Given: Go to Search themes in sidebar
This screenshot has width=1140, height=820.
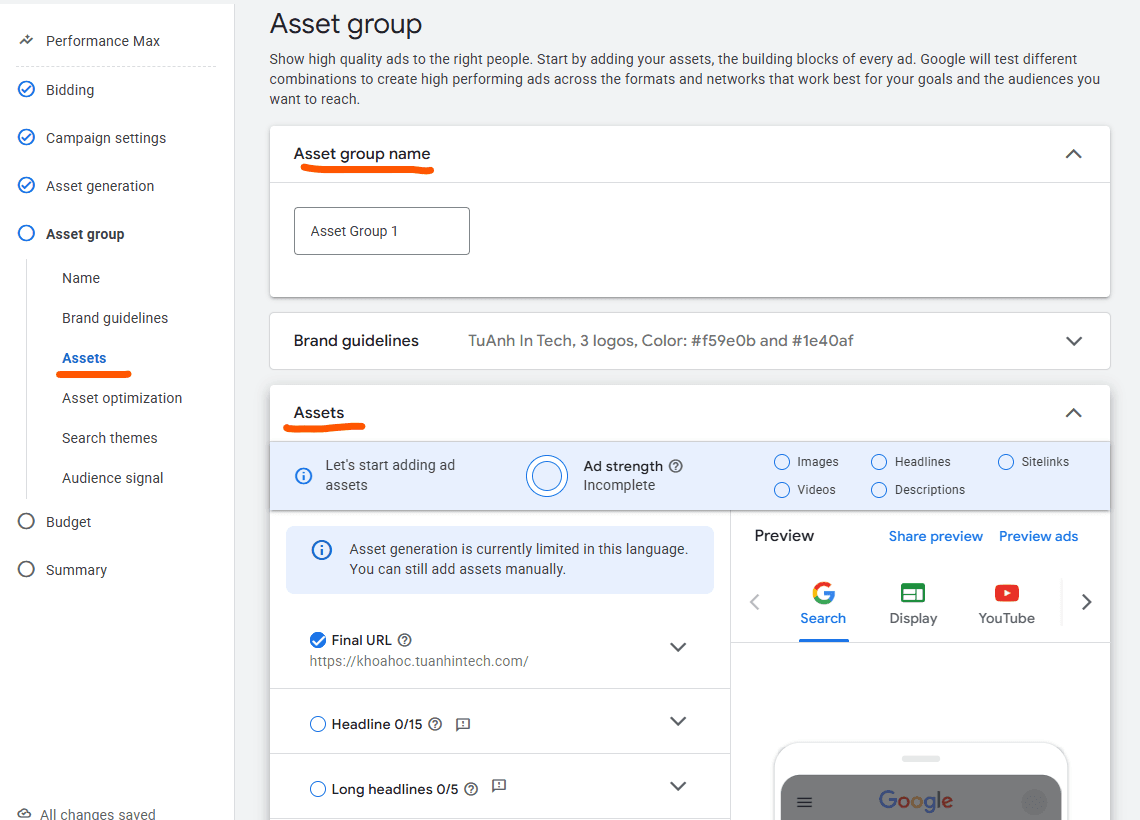Looking at the screenshot, I should tap(109, 437).
